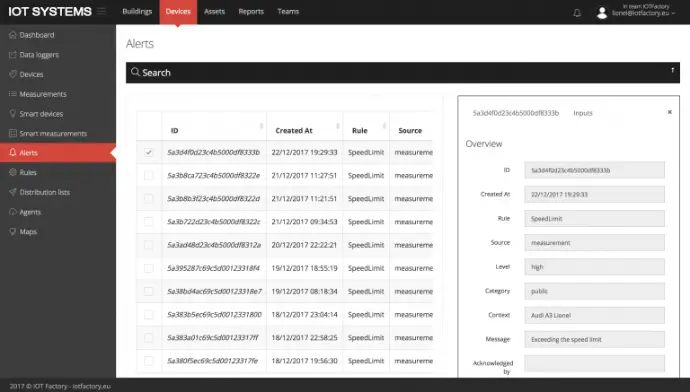The width and height of the screenshot is (690, 392).
Task: Click the Level field showing high
Action: 594,267
